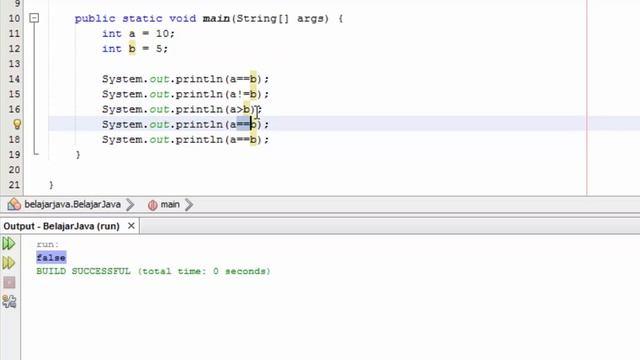Expand the chevron after main breadcrumb

click(189, 204)
